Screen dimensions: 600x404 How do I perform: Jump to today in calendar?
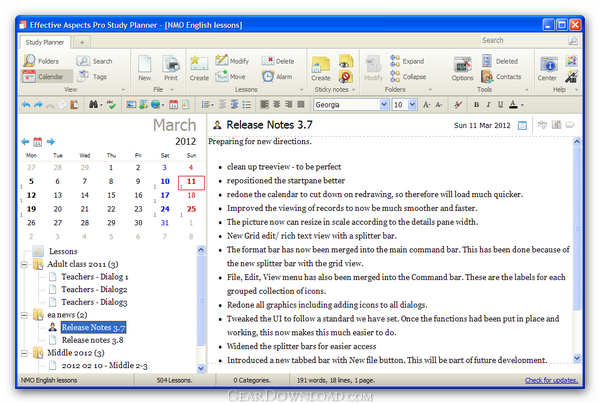tap(38, 142)
